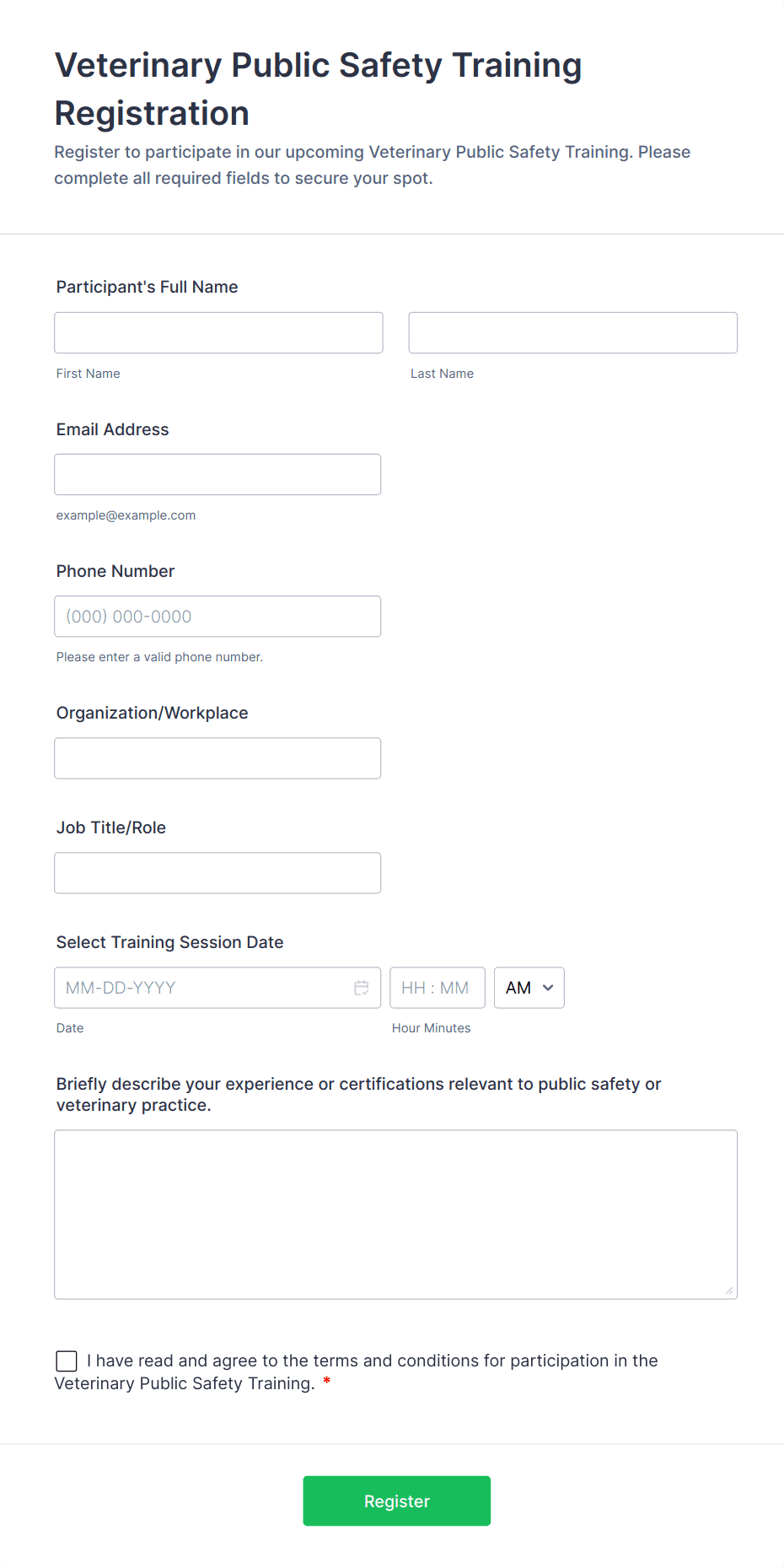
Task: Click into the Last Name field
Action: (572, 333)
